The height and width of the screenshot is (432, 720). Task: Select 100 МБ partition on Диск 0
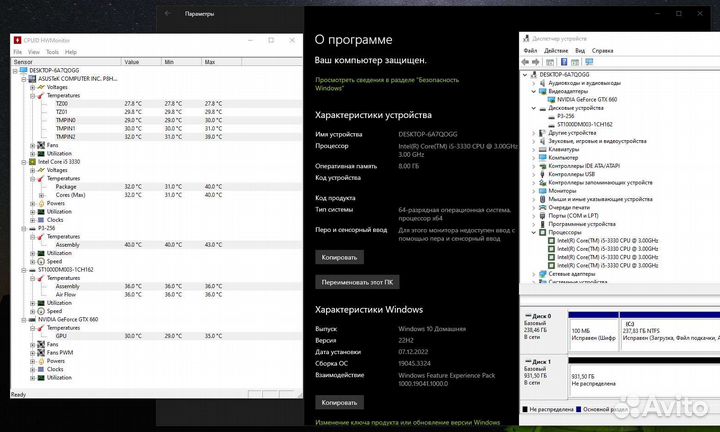point(593,332)
